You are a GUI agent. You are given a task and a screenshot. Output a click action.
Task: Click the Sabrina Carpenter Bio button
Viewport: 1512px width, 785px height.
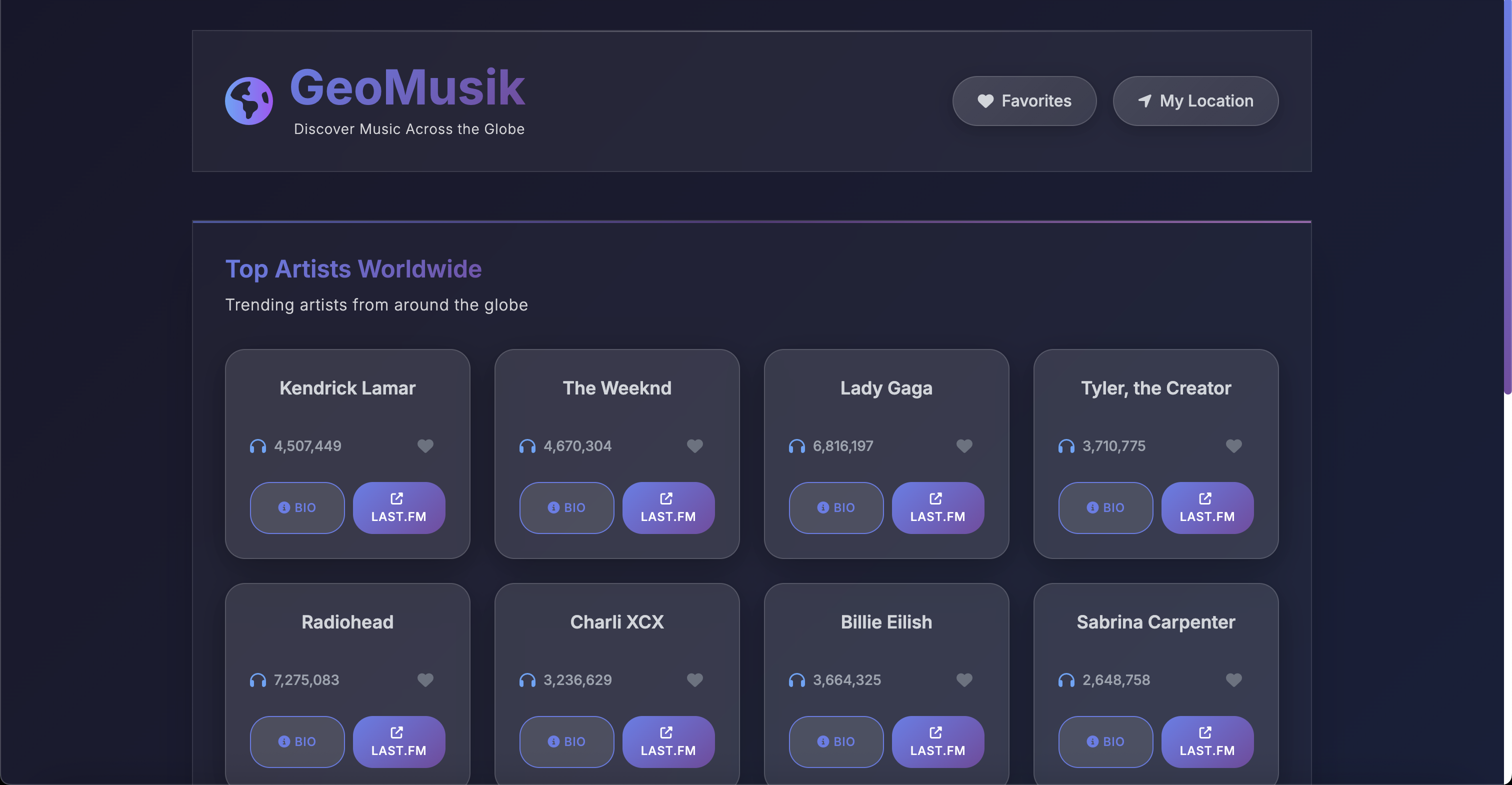click(x=1105, y=741)
